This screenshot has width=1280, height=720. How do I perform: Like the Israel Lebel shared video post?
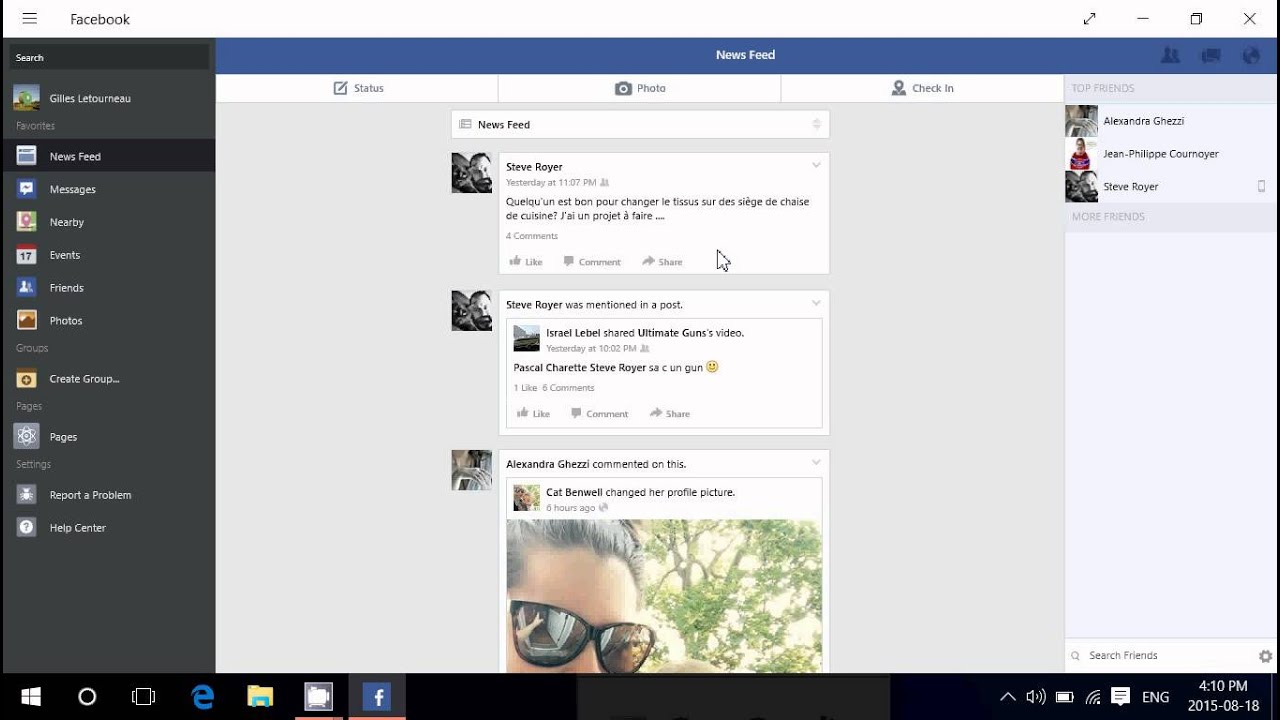533,414
